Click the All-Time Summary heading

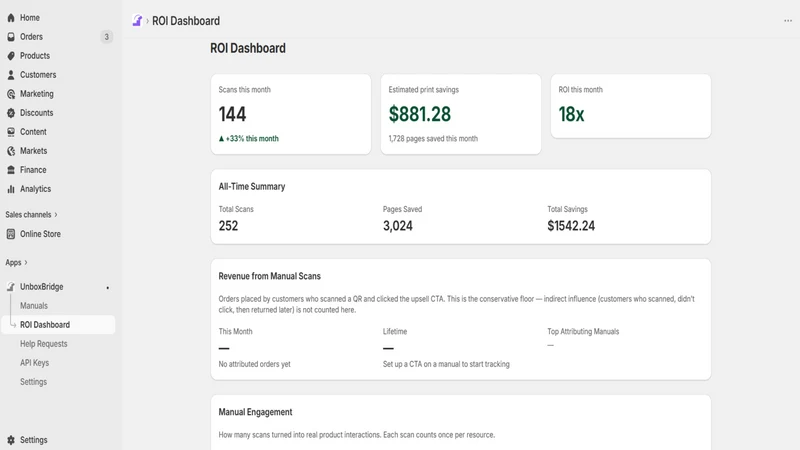tap(252, 187)
